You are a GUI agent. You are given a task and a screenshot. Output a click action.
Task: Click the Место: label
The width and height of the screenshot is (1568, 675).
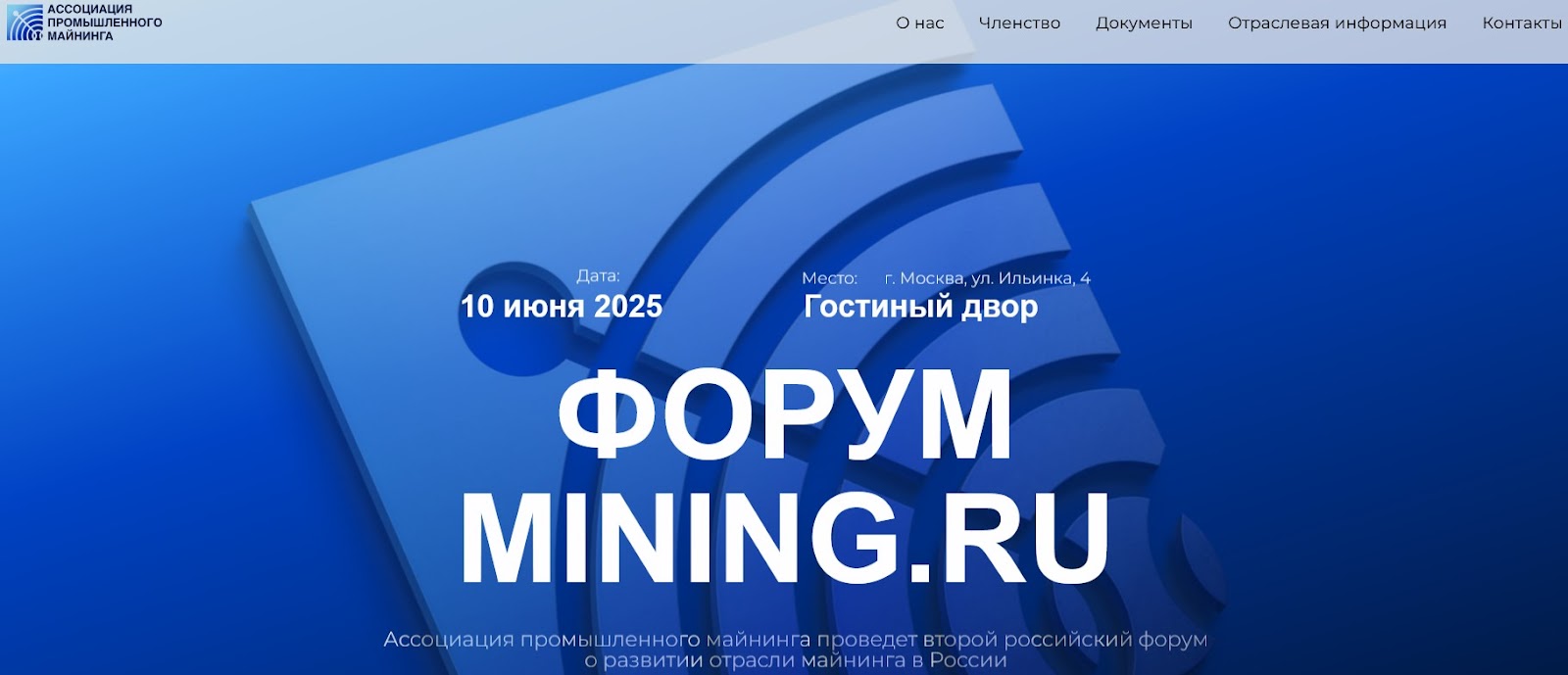pyautogui.click(x=829, y=278)
